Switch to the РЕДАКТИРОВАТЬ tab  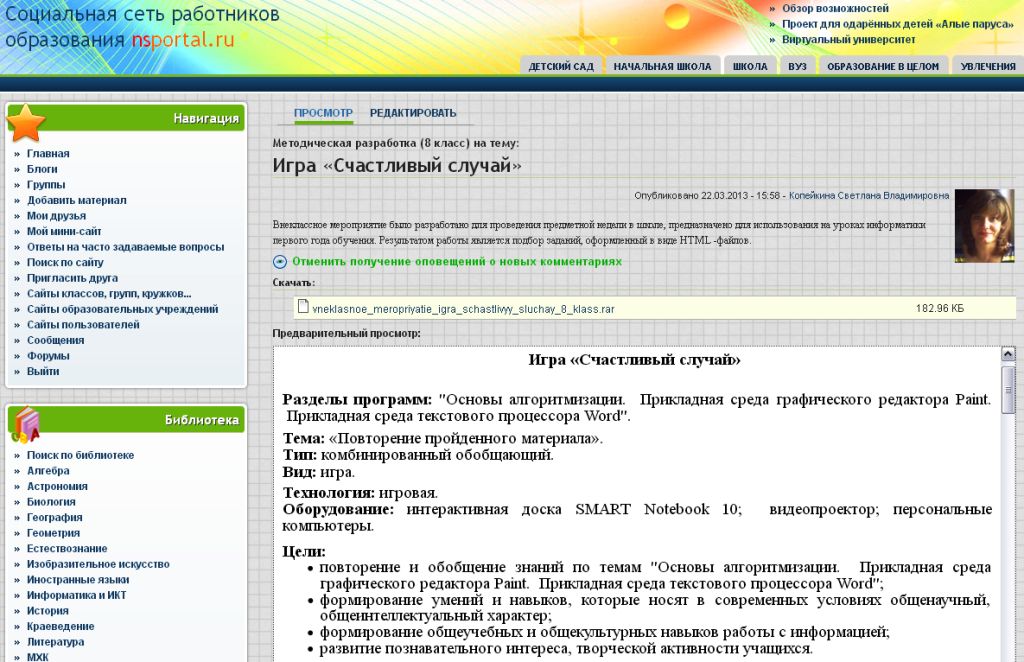point(413,113)
